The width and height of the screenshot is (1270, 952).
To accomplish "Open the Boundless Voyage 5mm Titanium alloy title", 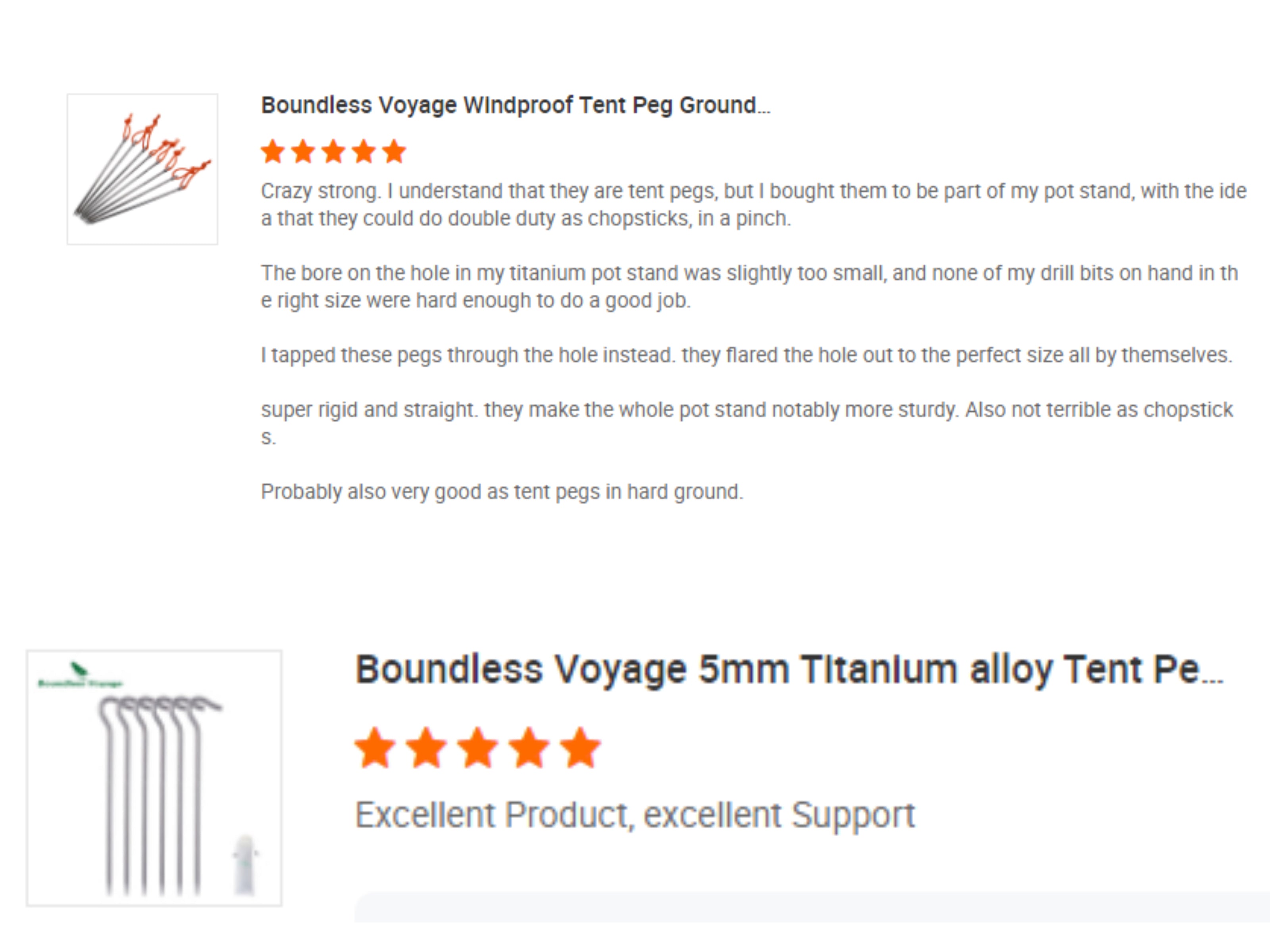I will [789, 670].
